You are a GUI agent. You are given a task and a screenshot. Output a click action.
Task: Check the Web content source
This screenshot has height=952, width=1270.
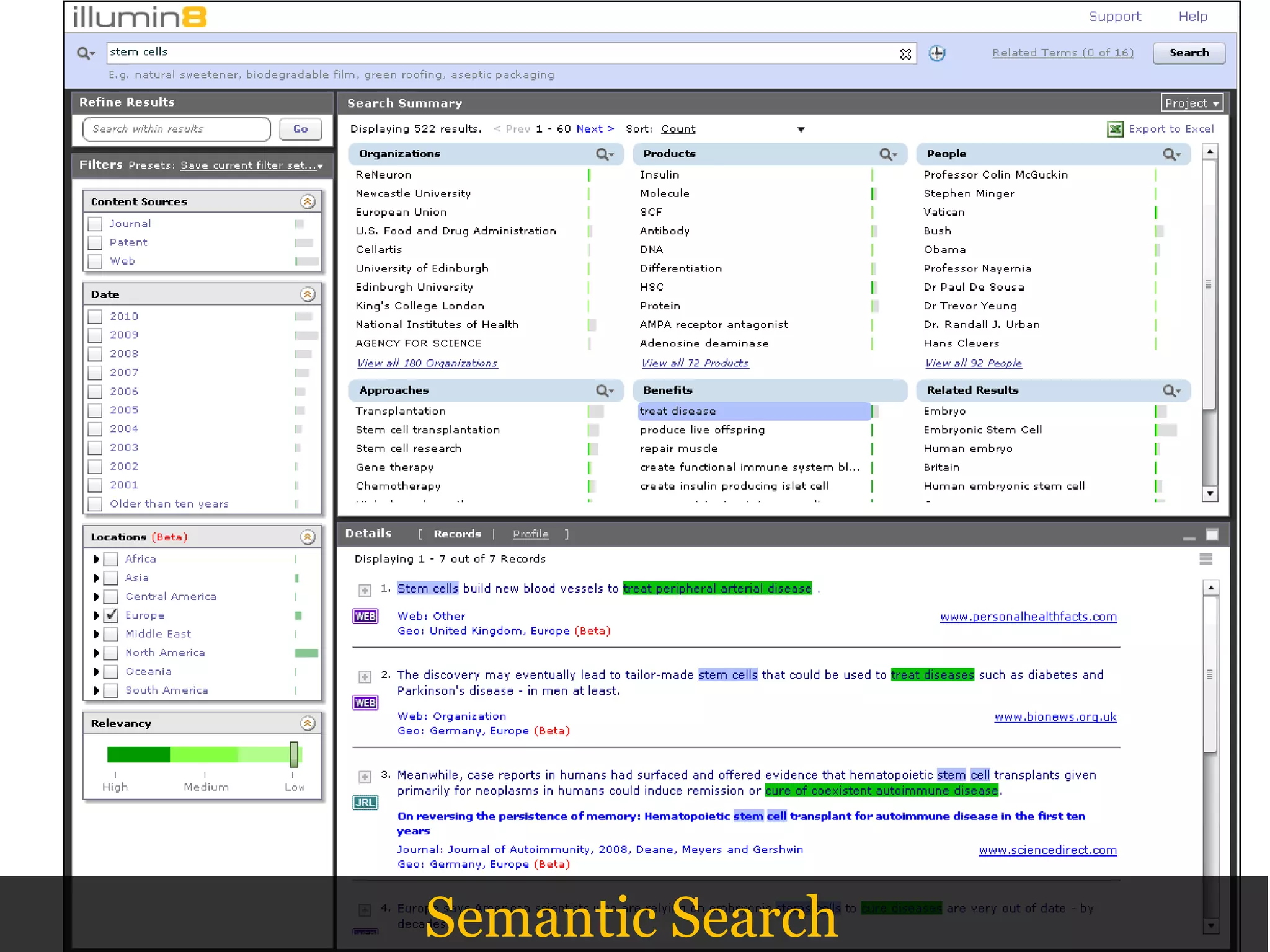tap(95, 262)
